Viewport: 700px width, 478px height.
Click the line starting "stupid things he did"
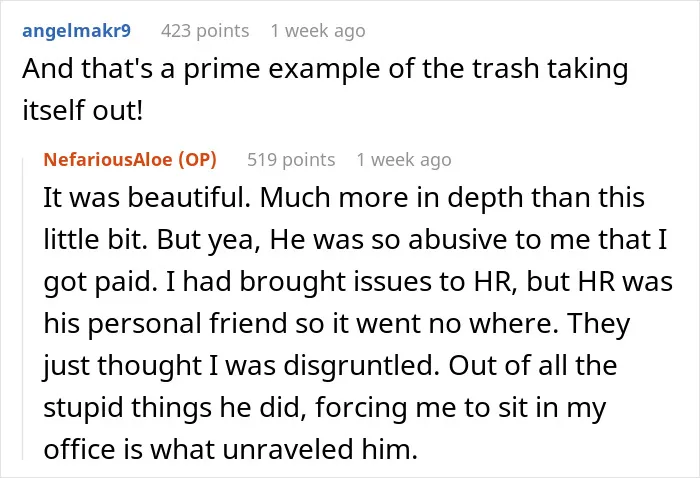(325, 407)
